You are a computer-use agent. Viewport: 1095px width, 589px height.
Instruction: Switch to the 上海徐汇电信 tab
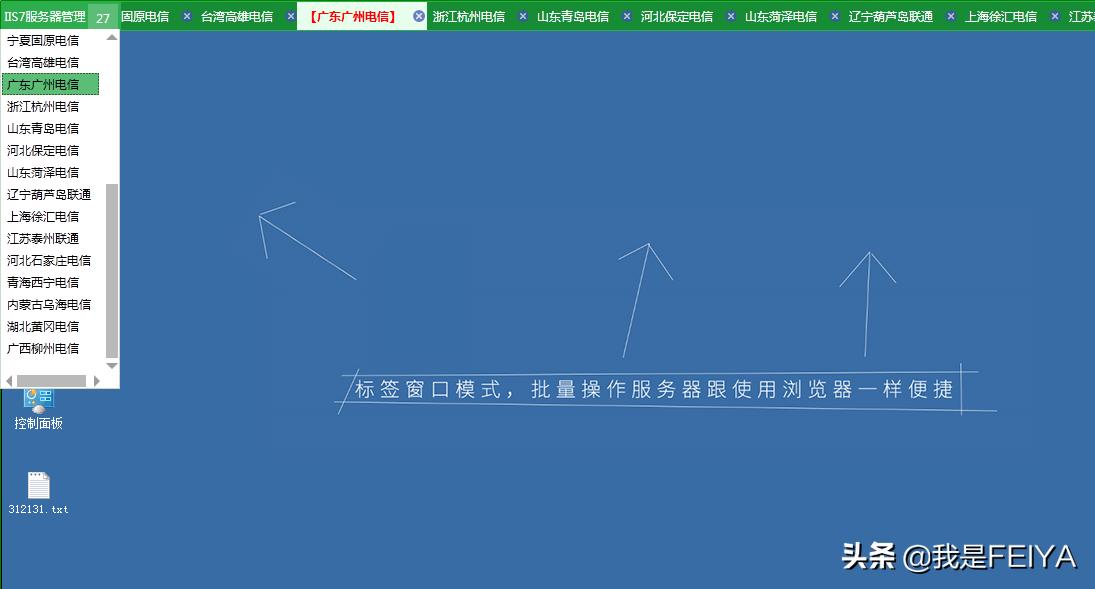tap(1001, 15)
